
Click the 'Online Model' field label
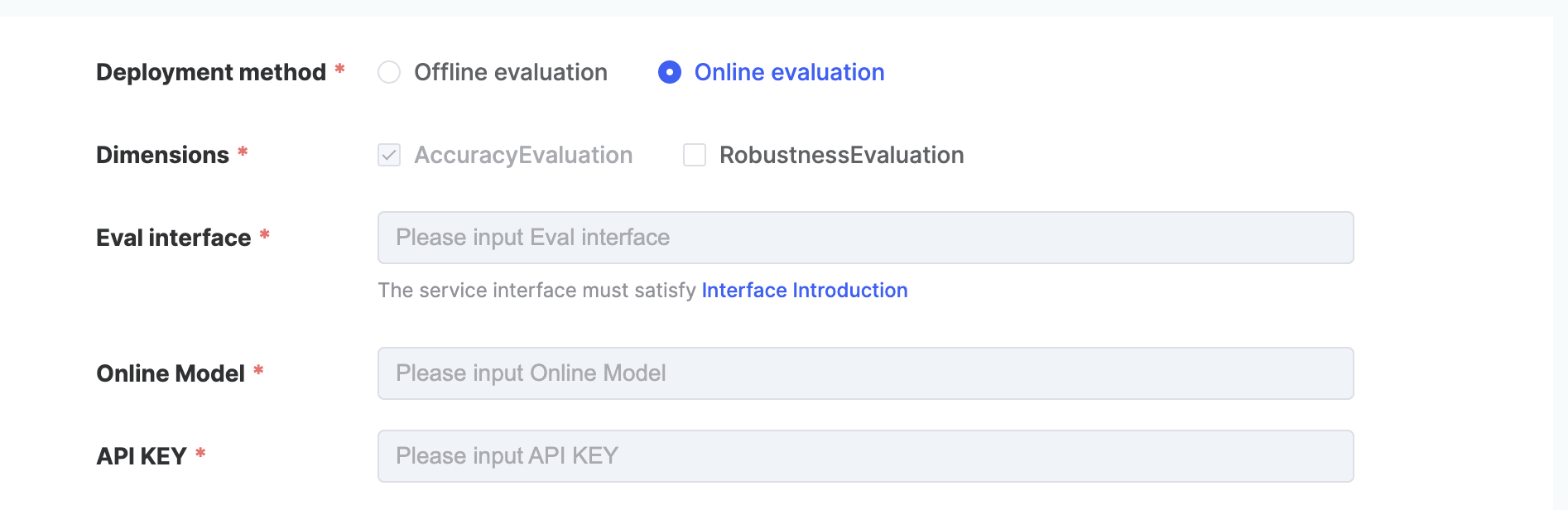(171, 374)
